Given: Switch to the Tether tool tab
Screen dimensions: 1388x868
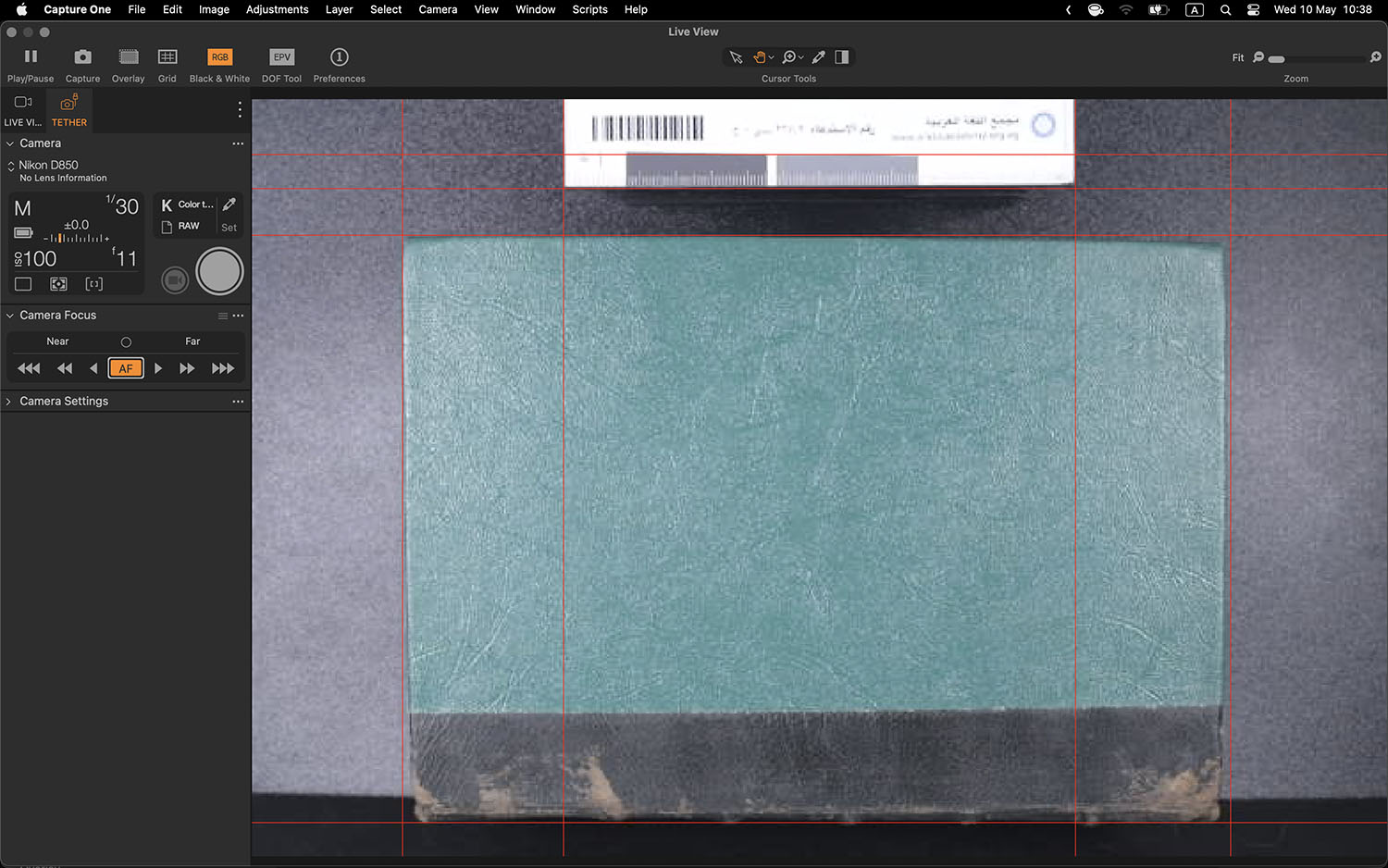Looking at the screenshot, I should [x=69, y=110].
